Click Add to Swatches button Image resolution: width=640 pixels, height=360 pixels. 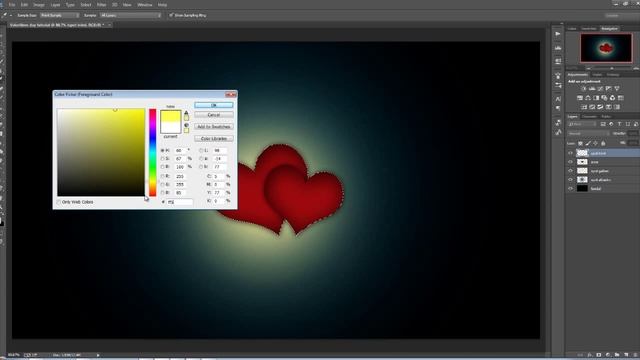click(213, 127)
